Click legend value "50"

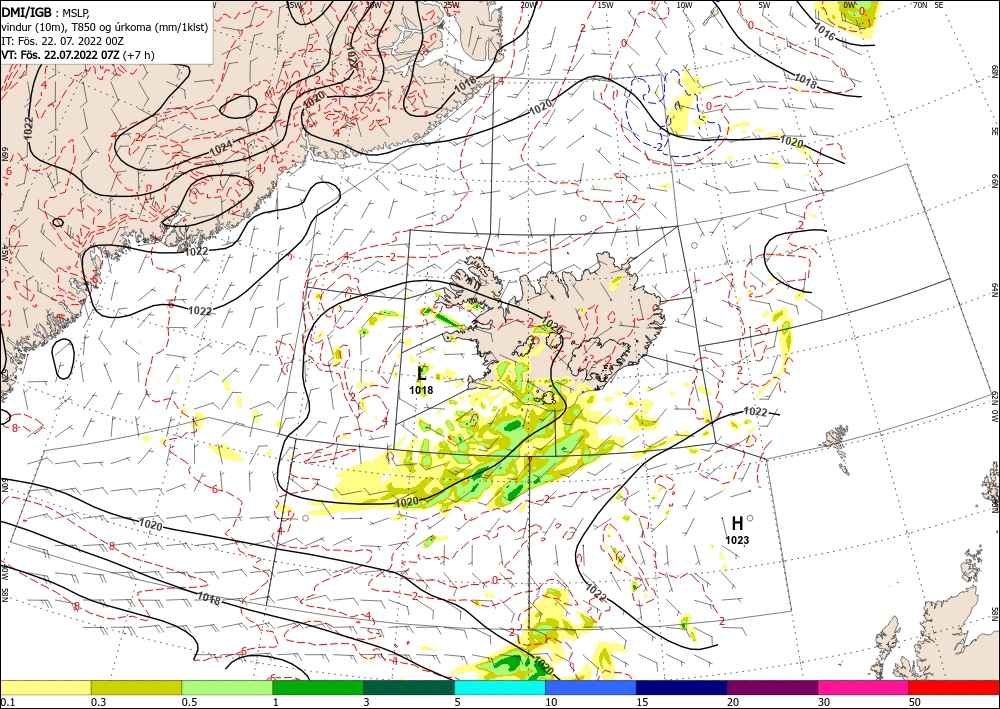point(915,702)
